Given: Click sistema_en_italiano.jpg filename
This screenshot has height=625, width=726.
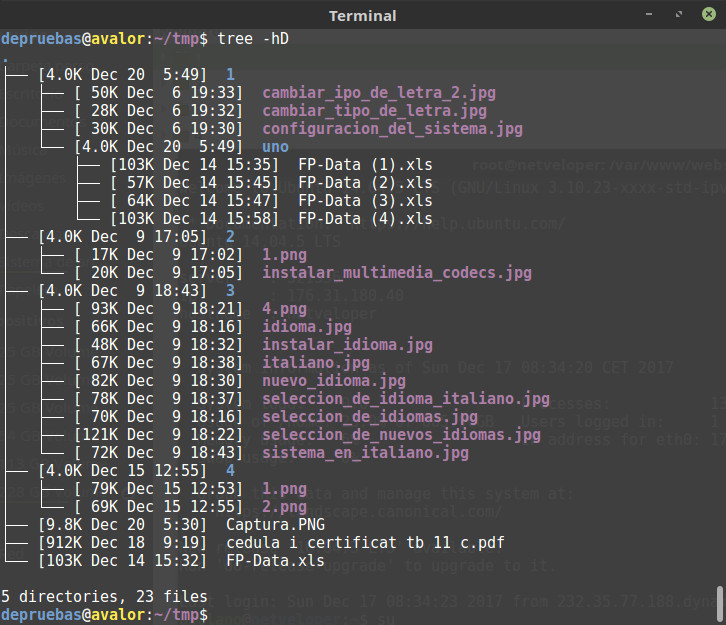Looking at the screenshot, I should [x=365, y=453].
